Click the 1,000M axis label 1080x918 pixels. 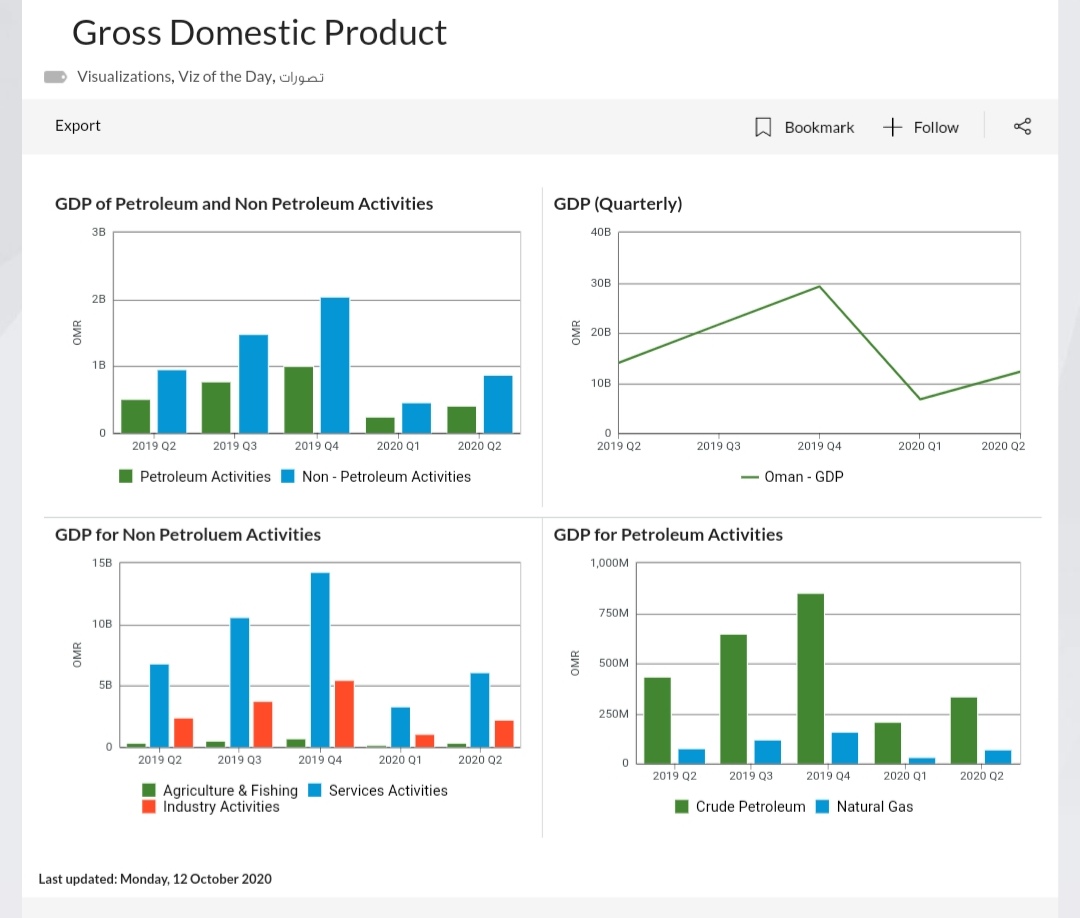[x=610, y=563]
